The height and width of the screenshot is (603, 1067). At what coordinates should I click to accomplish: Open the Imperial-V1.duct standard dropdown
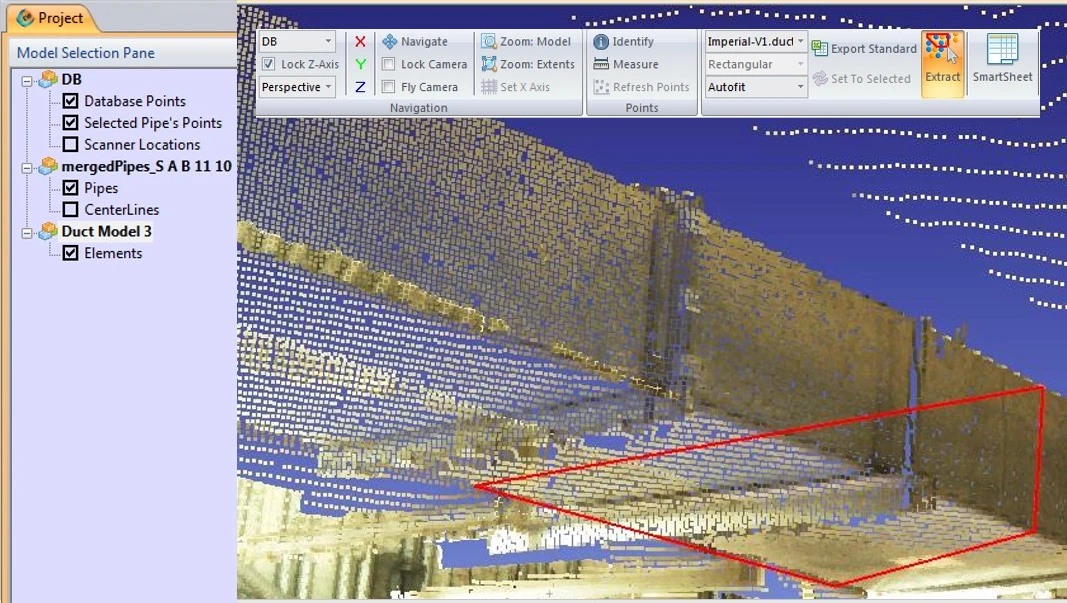pyautogui.click(x=755, y=42)
